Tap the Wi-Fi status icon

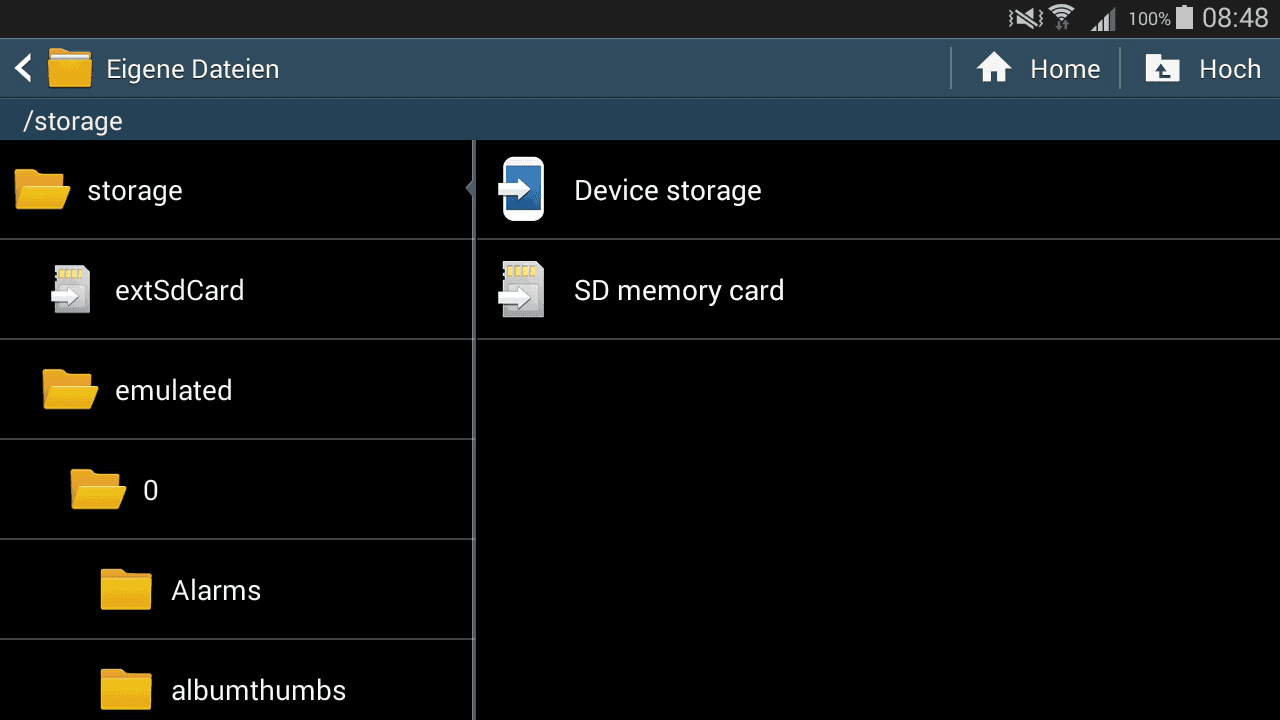click(x=1061, y=18)
